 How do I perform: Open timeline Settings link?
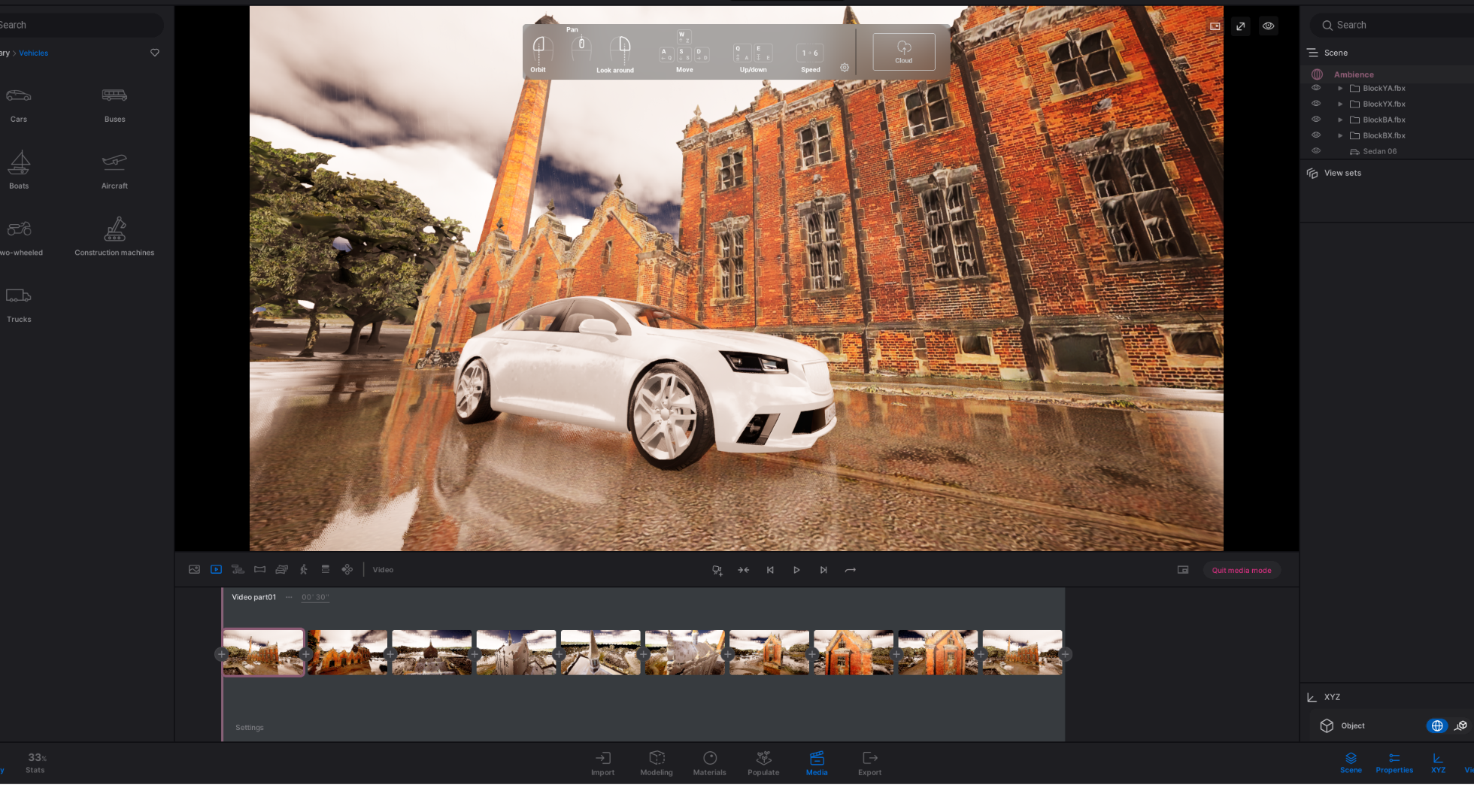coord(250,728)
